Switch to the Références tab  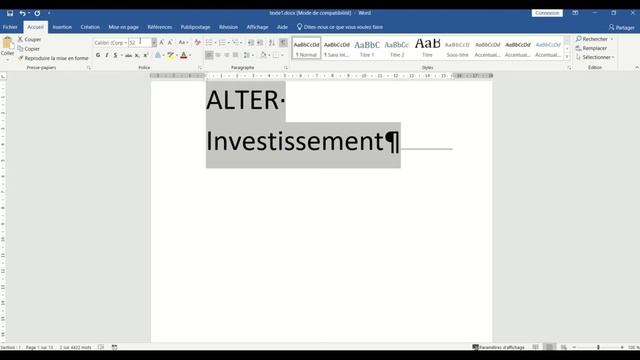(x=160, y=27)
